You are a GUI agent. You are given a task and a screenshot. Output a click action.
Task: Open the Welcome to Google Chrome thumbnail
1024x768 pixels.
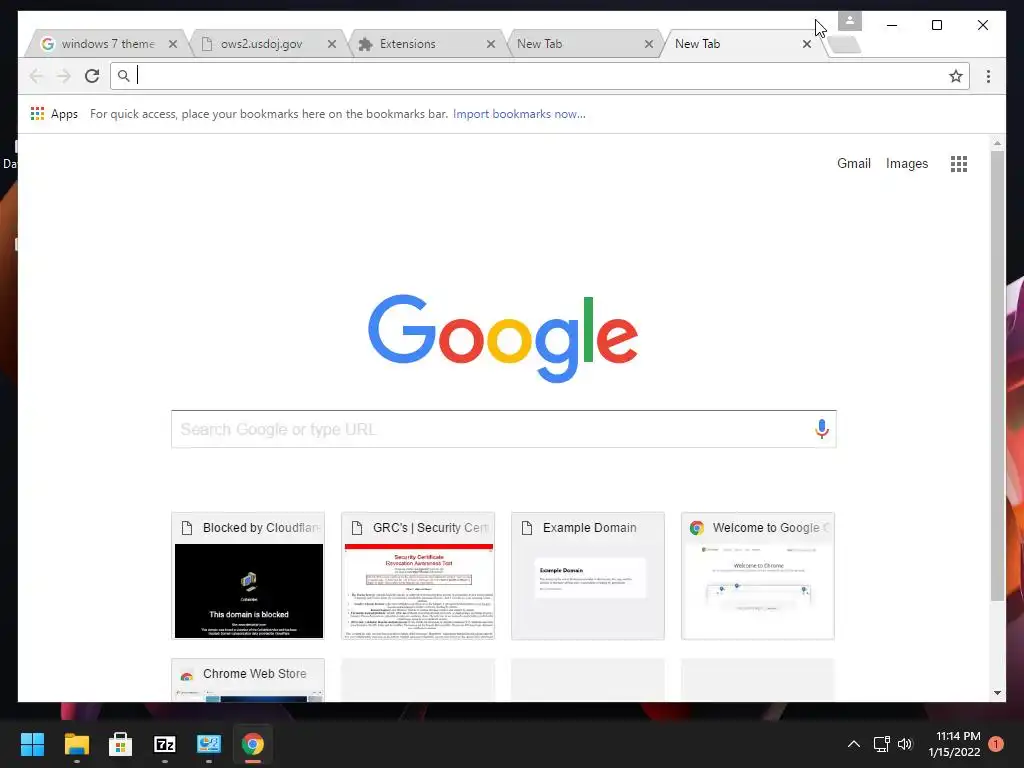click(x=758, y=576)
